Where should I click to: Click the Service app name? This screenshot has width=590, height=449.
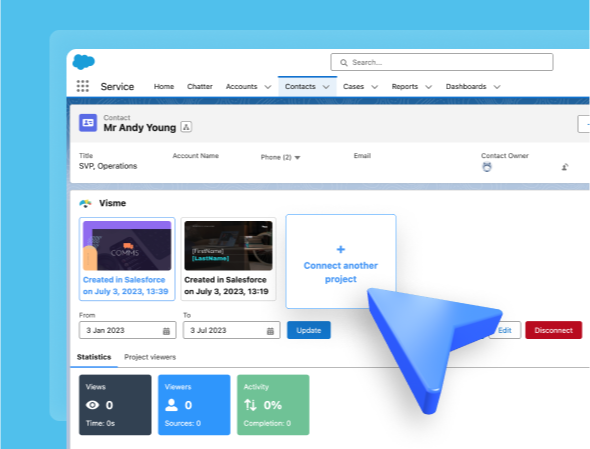tap(117, 87)
